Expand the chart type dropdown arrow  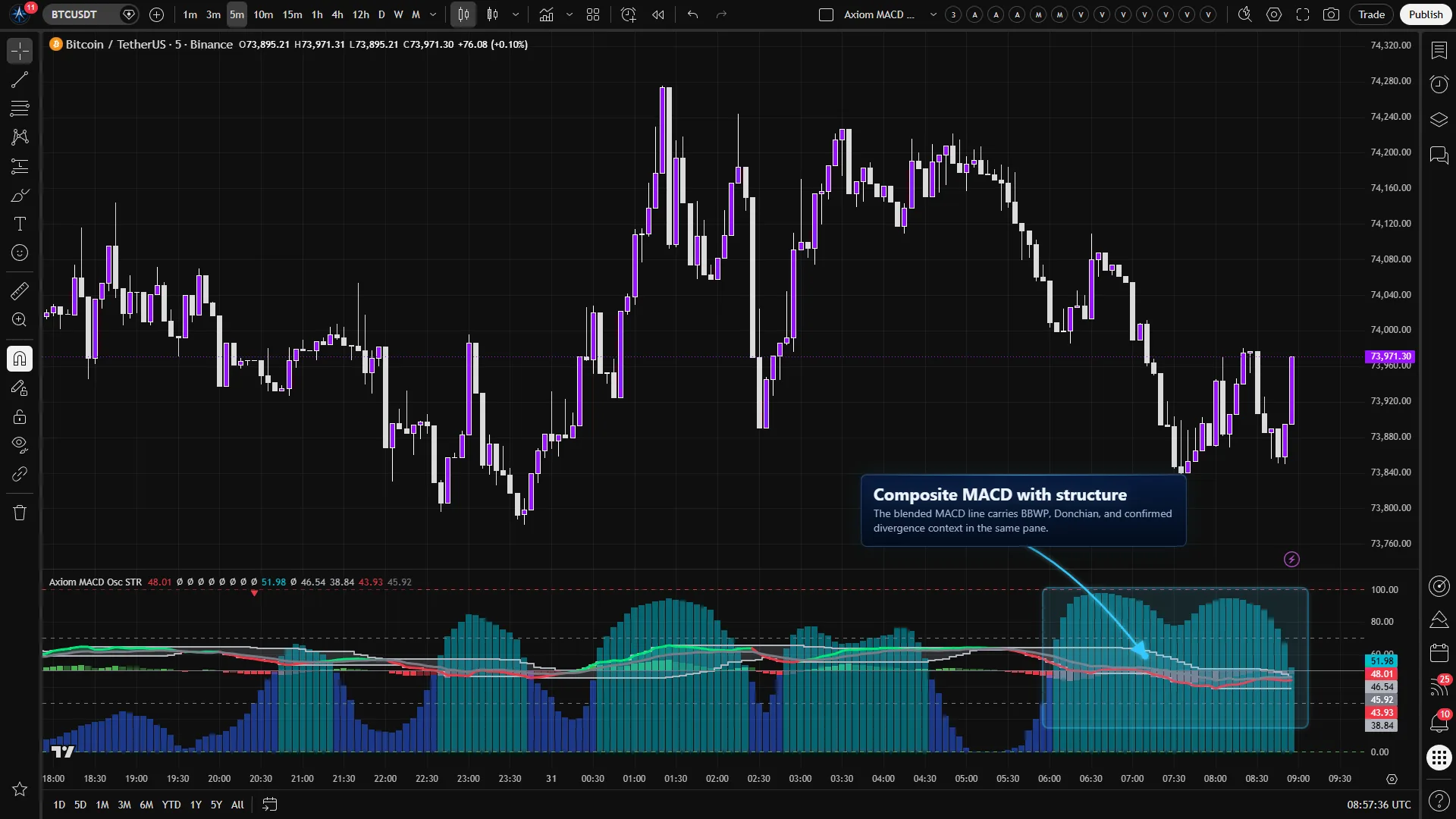[x=516, y=14]
